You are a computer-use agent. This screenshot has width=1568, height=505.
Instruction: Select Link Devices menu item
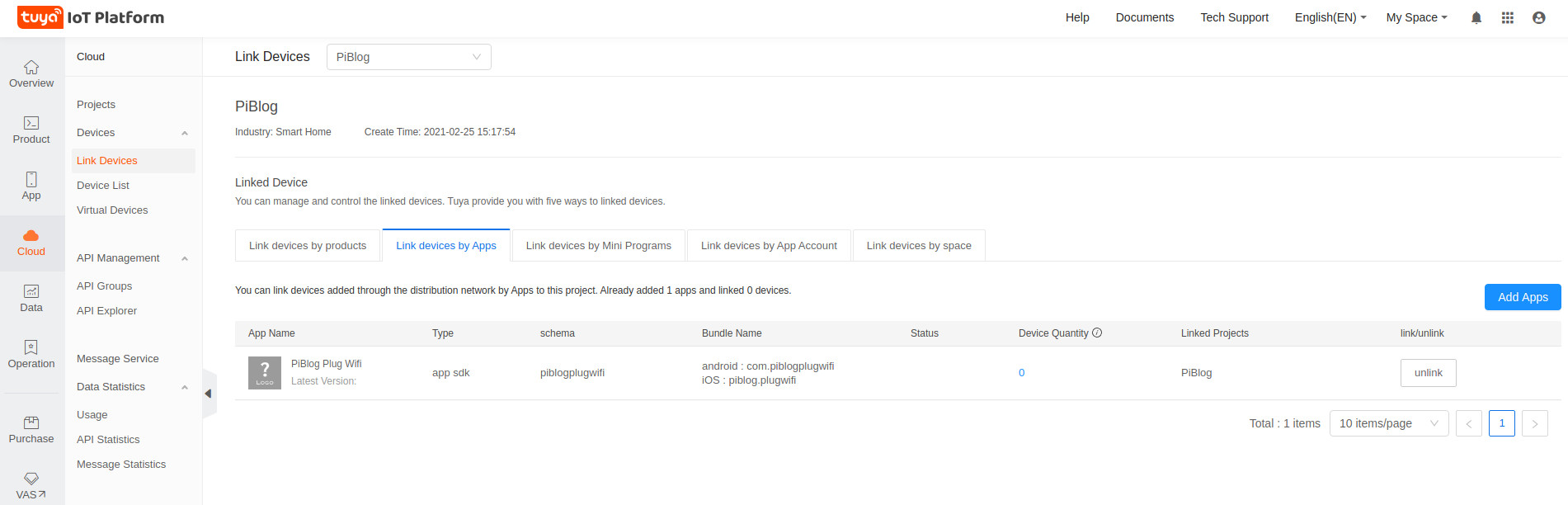[x=134, y=161]
